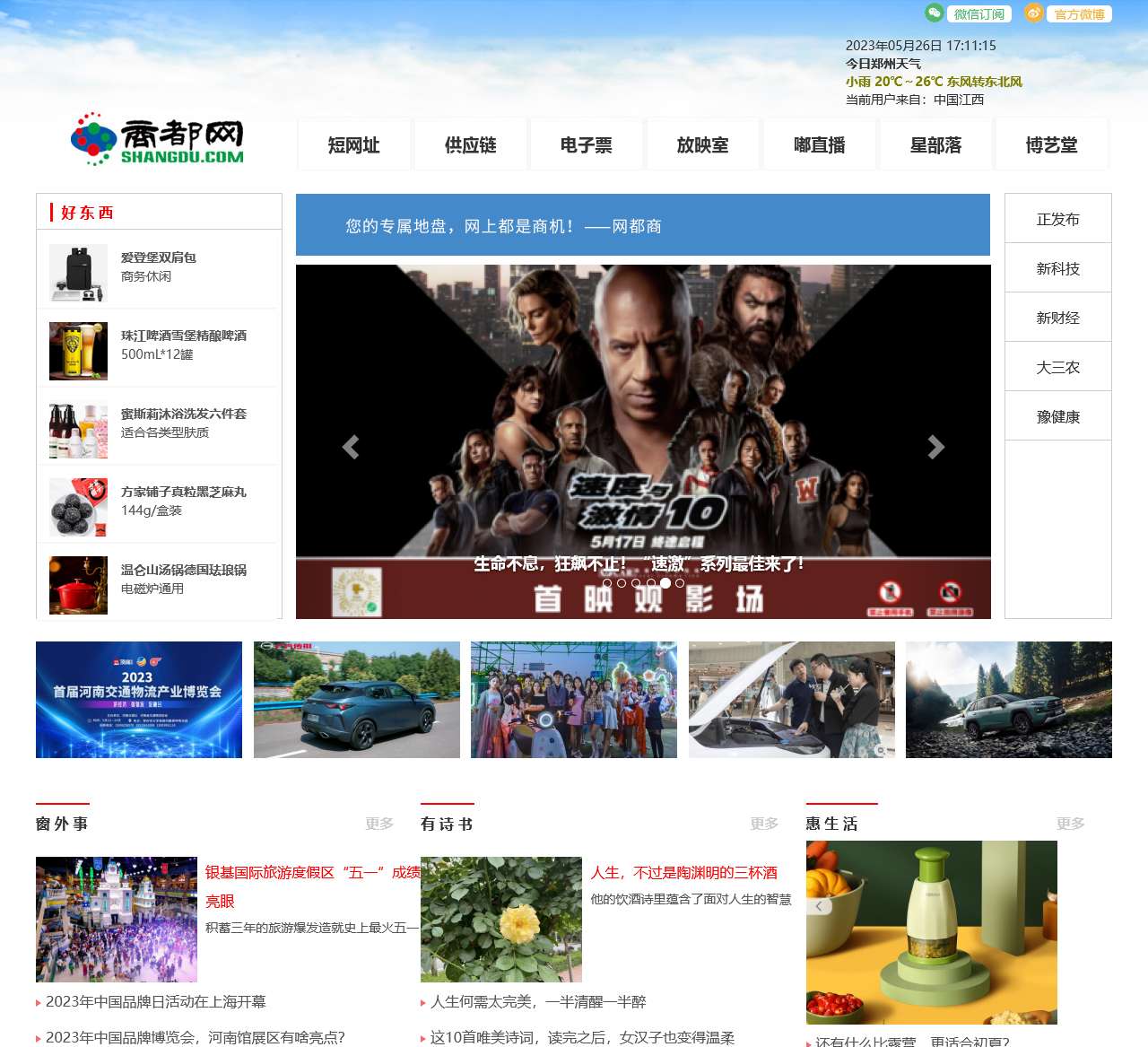
Task: Open the red enamel pot product image
Action: click(78, 585)
